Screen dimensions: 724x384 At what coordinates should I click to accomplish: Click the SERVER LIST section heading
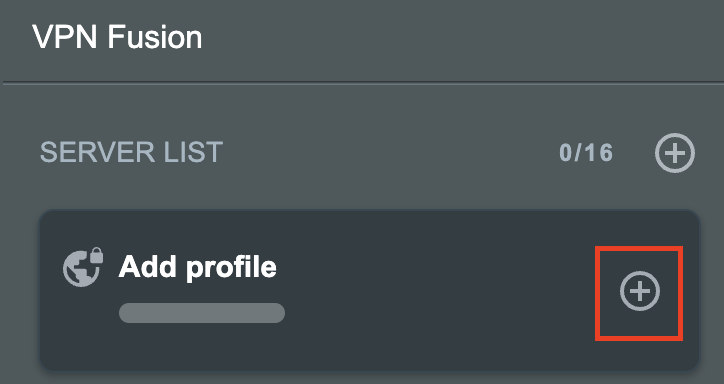coord(132,152)
